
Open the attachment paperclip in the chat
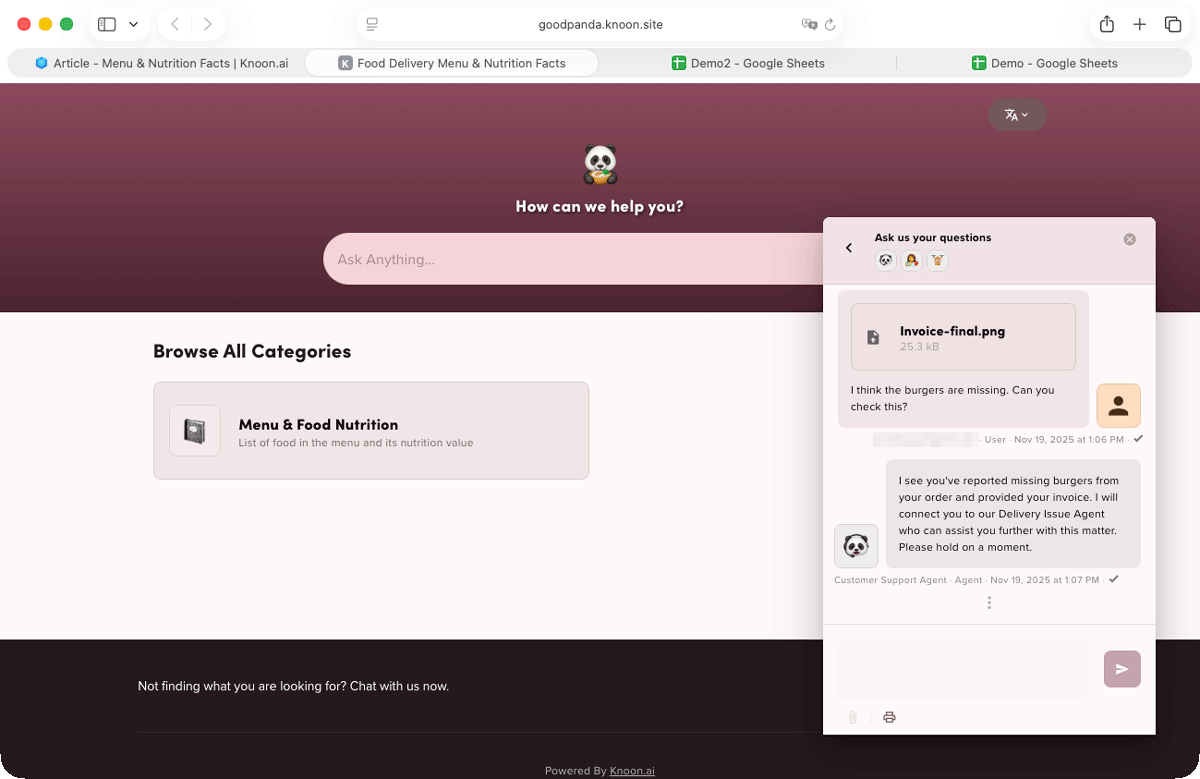pyautogui.click(x=852, y=717)
